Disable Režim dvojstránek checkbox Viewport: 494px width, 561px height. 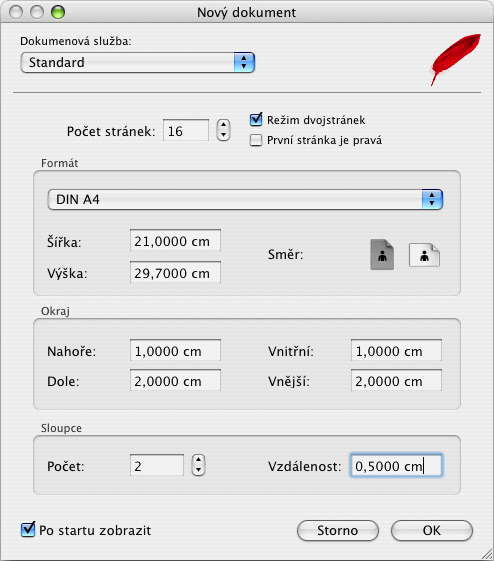tap(256, 119)
